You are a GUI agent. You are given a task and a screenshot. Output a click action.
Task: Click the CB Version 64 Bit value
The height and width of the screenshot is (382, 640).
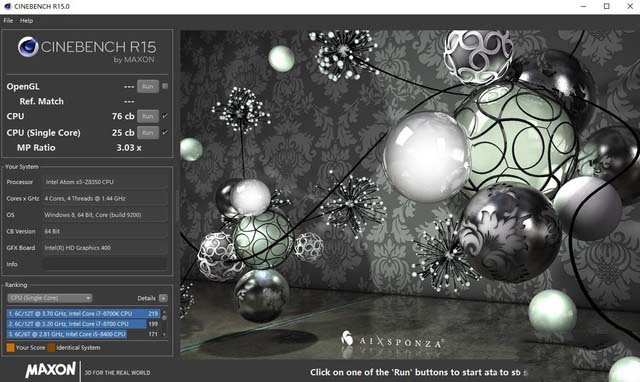pos(105,231)
